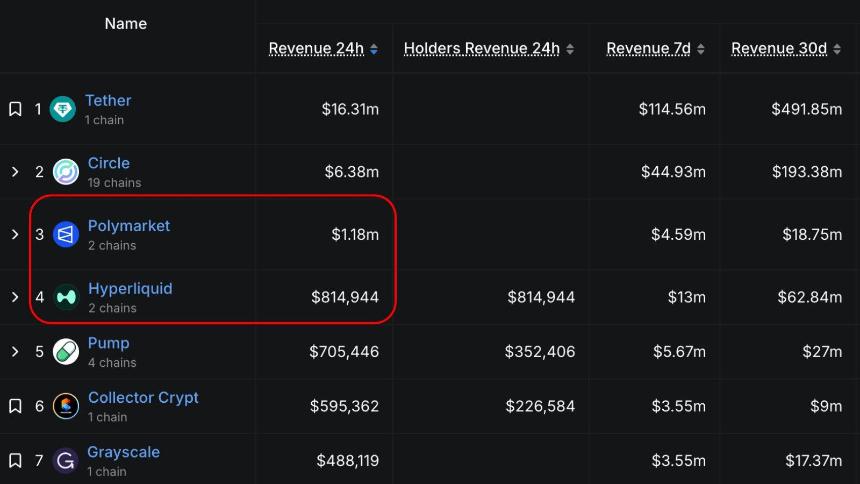Sort by Revenue 7d arrows
Viewport: 860px width, 484px height.
pyautogui.click(x=700, y=49)
